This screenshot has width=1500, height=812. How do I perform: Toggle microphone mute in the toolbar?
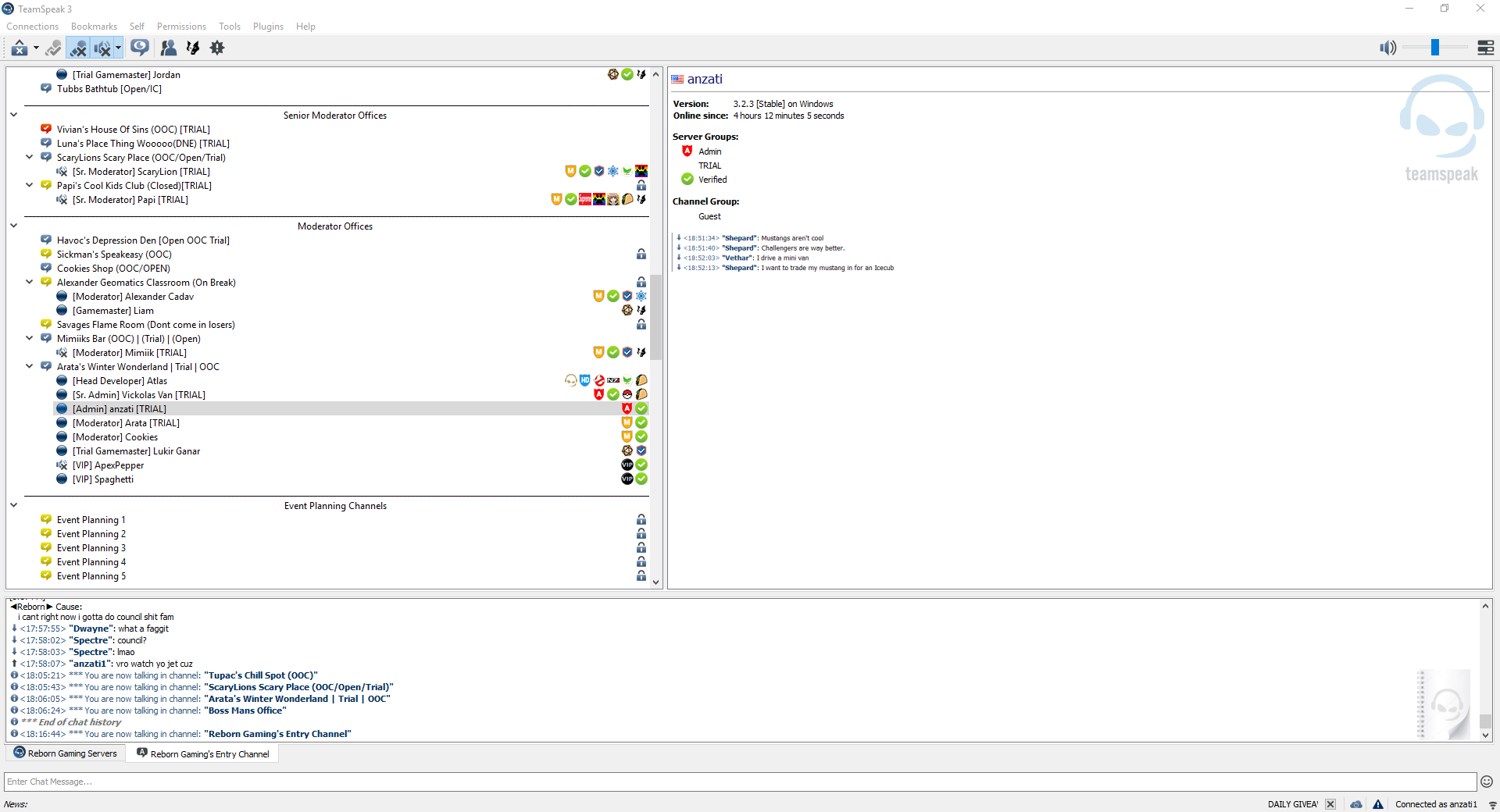[x=78, y=48]
